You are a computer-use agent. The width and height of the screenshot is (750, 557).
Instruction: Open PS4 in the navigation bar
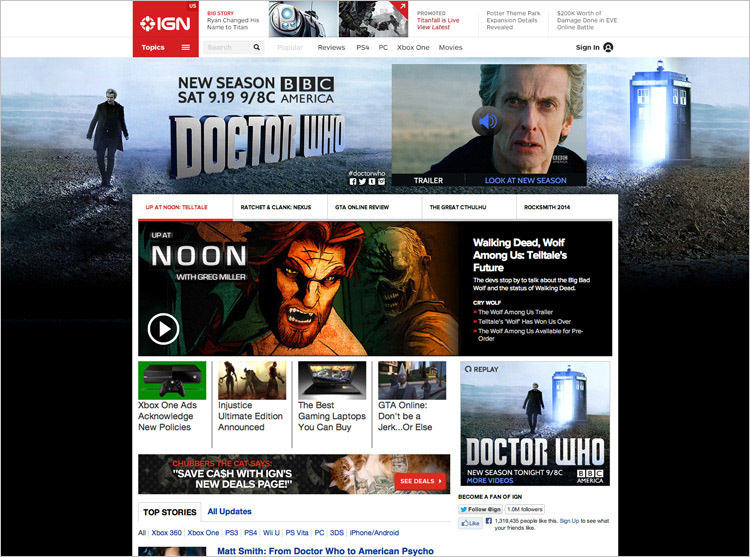tap(363, 47)
